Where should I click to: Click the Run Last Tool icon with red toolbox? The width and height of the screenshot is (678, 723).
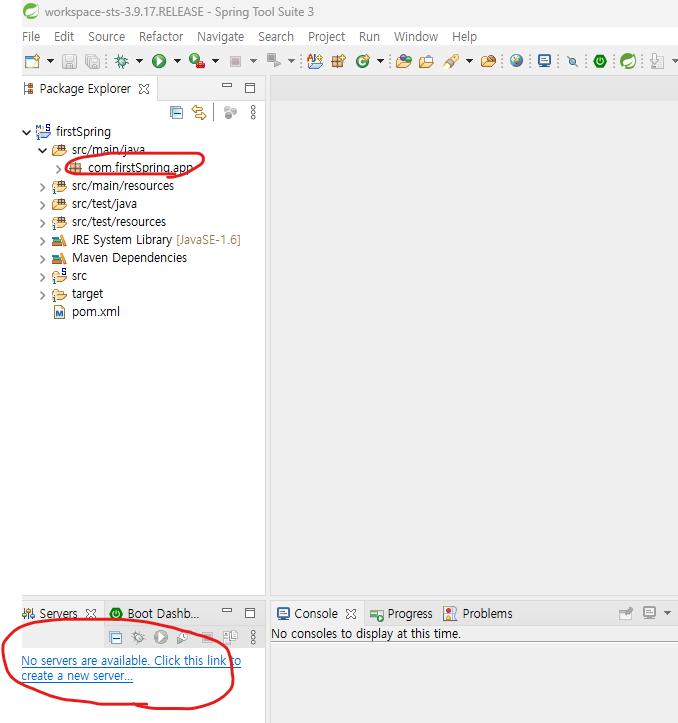click(x=197, y=61)
